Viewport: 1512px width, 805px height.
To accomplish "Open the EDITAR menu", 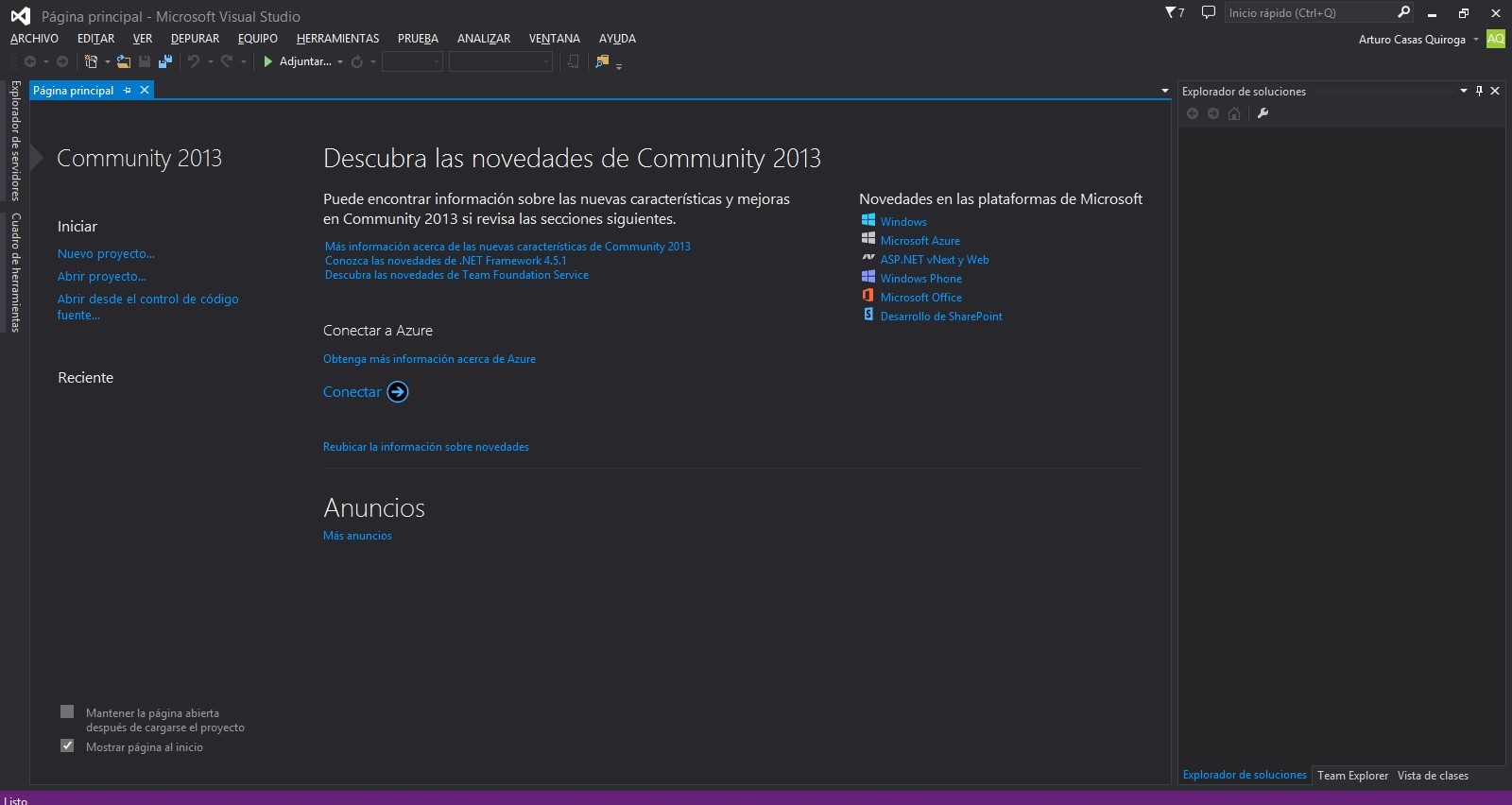I will pyautogui.click(x=95, y=39).
